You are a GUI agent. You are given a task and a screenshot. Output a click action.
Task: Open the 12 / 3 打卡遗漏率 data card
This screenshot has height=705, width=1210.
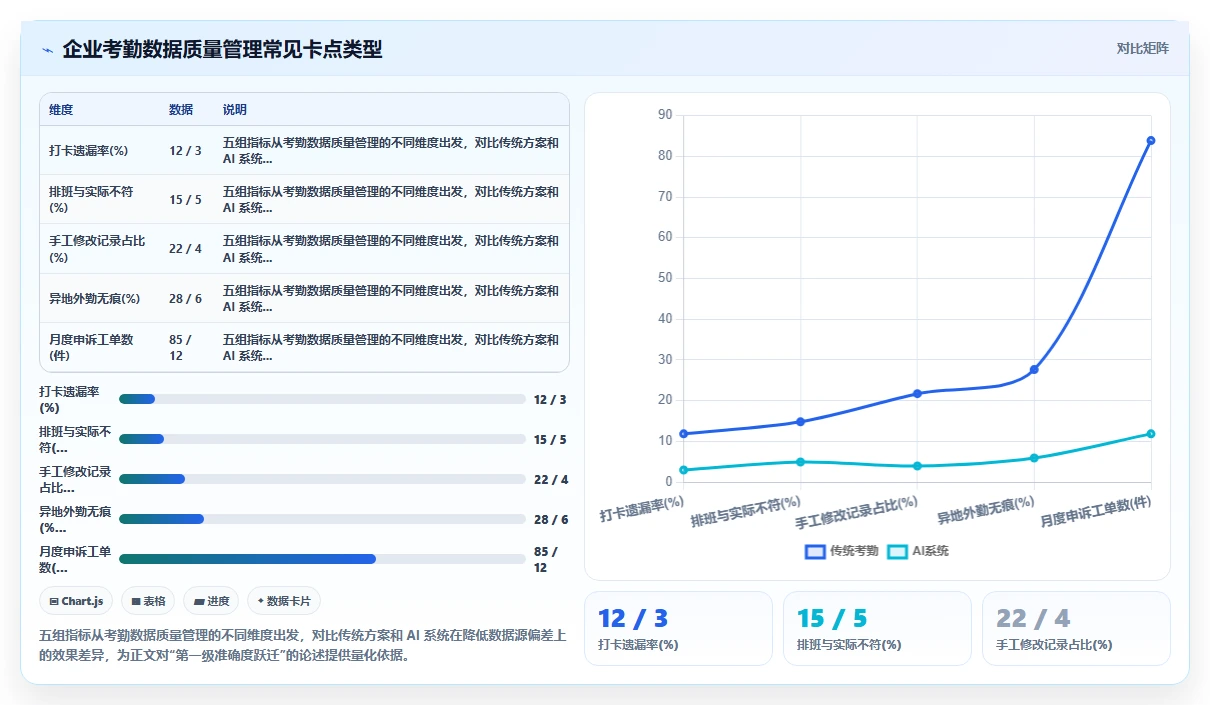(679, 628)
